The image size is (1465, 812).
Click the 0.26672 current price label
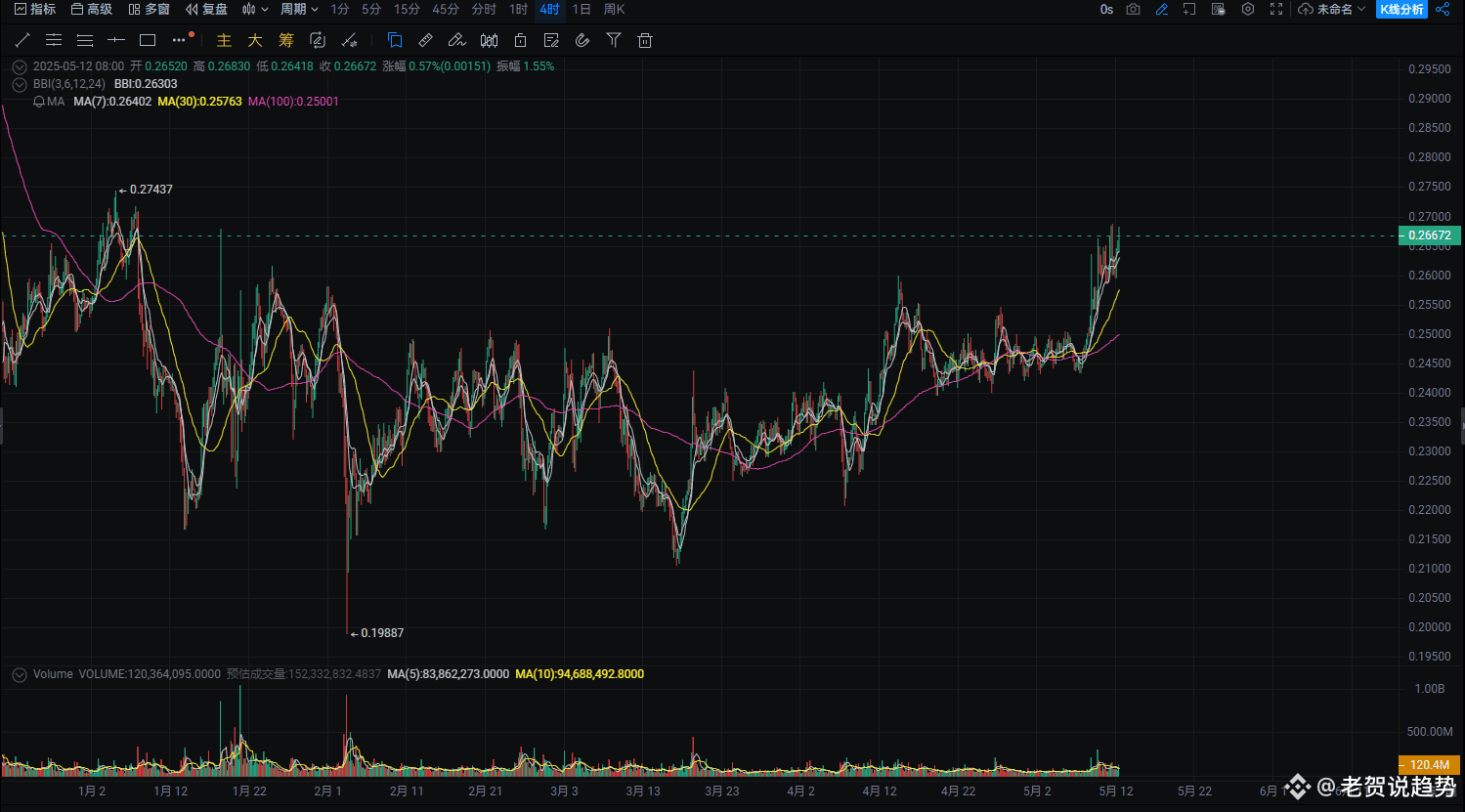pos(1430,235)
